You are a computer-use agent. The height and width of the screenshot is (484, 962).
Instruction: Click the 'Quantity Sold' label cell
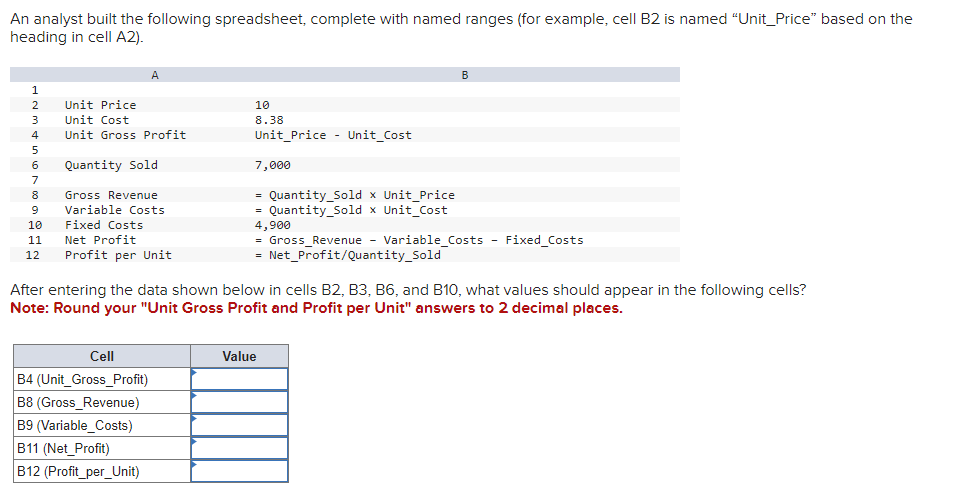click(111, 165)
